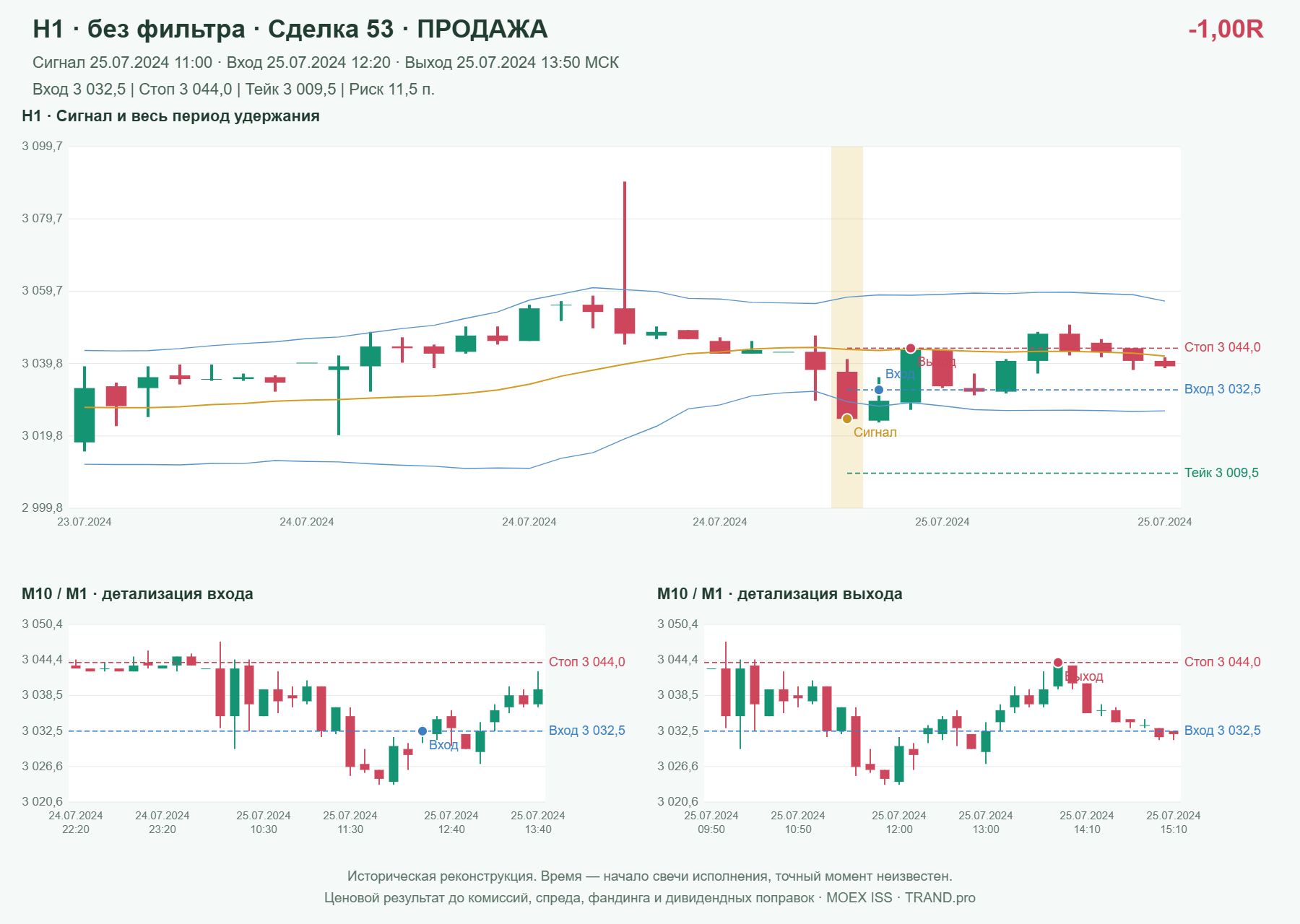Click the 'Вход 3 032,5' label of the H1 chart
The height and width of the screenshot is (924, 1300).
coord(1222,389)
